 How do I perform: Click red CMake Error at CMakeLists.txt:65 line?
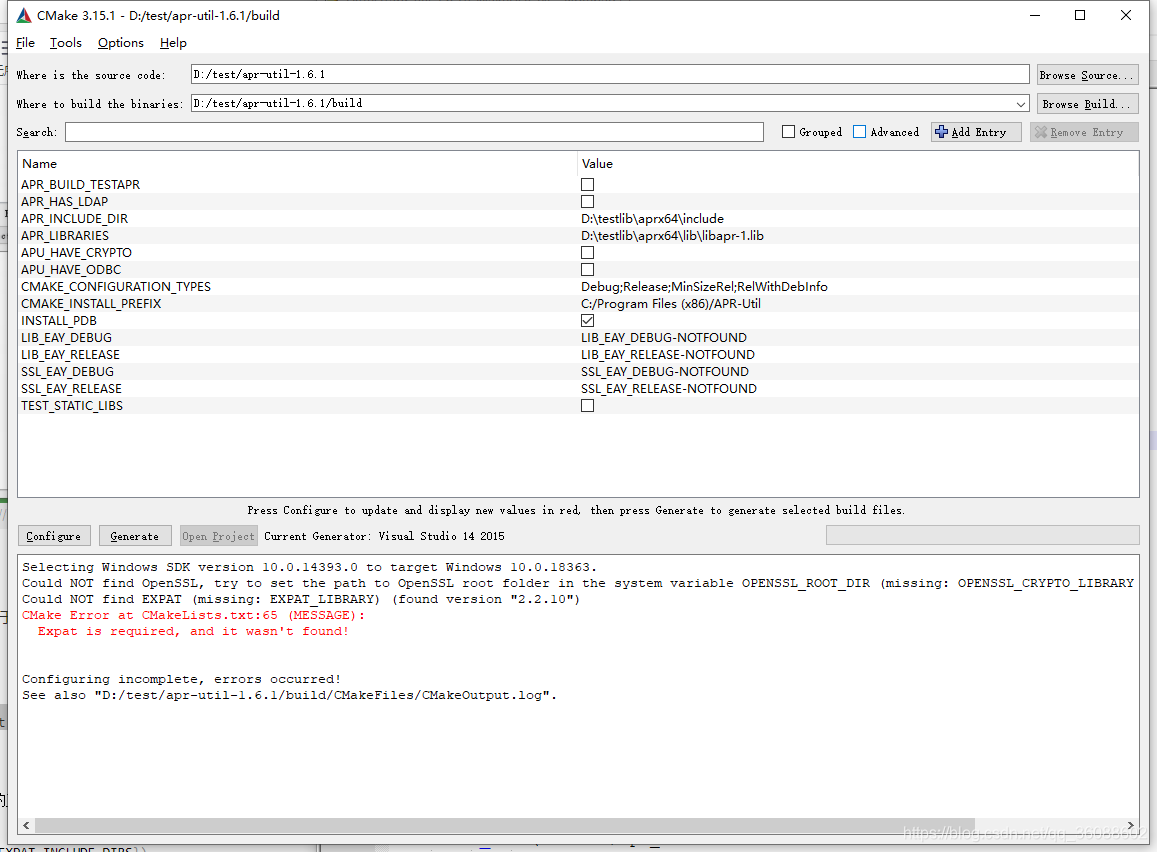193,615
